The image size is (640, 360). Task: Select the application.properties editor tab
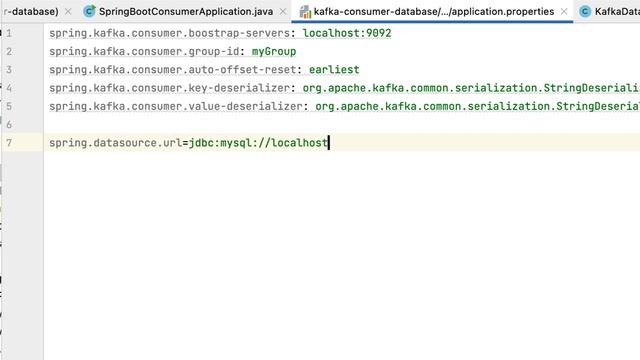click(x=433, y=11)
